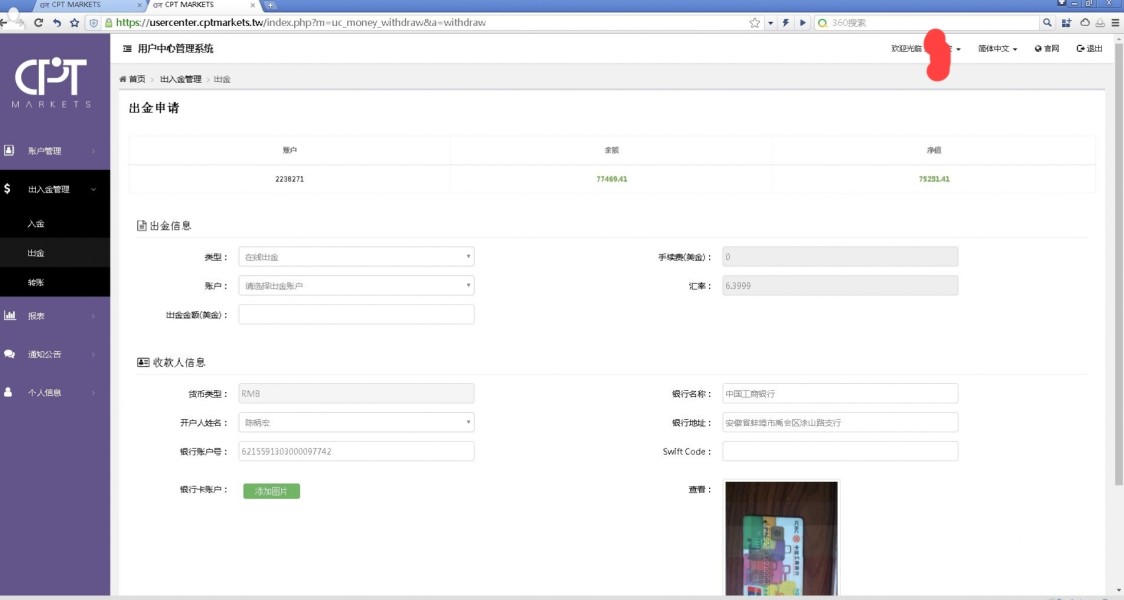Screen dimensions: 1124x600
Task: Click the favorites star next to reload
Action: pyautogui.click(x=75, y=23)
